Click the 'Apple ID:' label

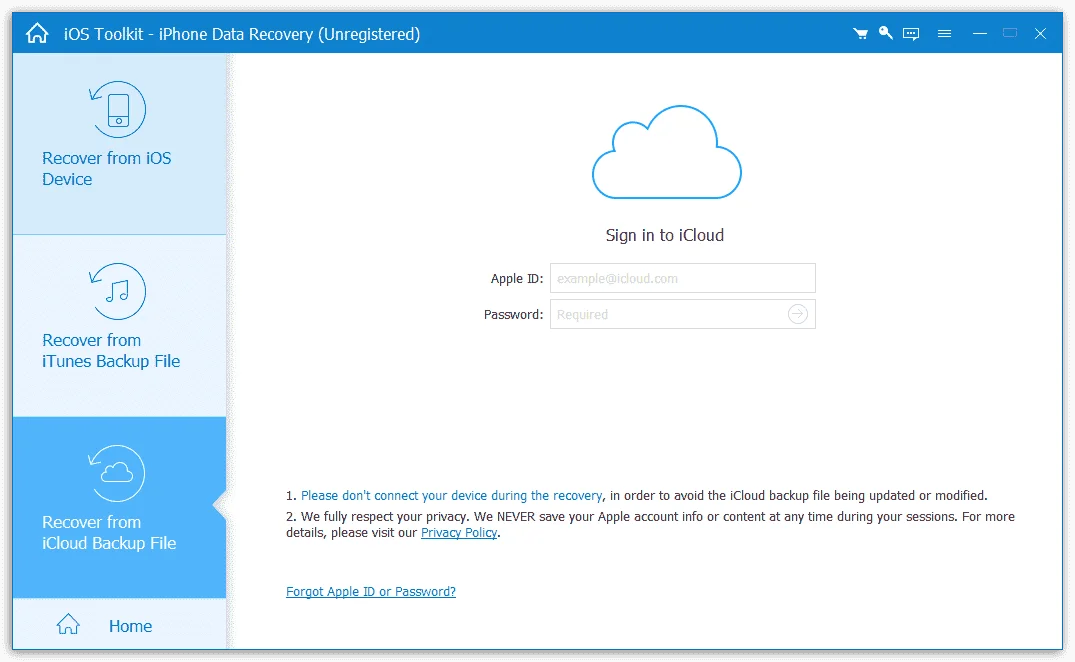(x=516, y=278)
